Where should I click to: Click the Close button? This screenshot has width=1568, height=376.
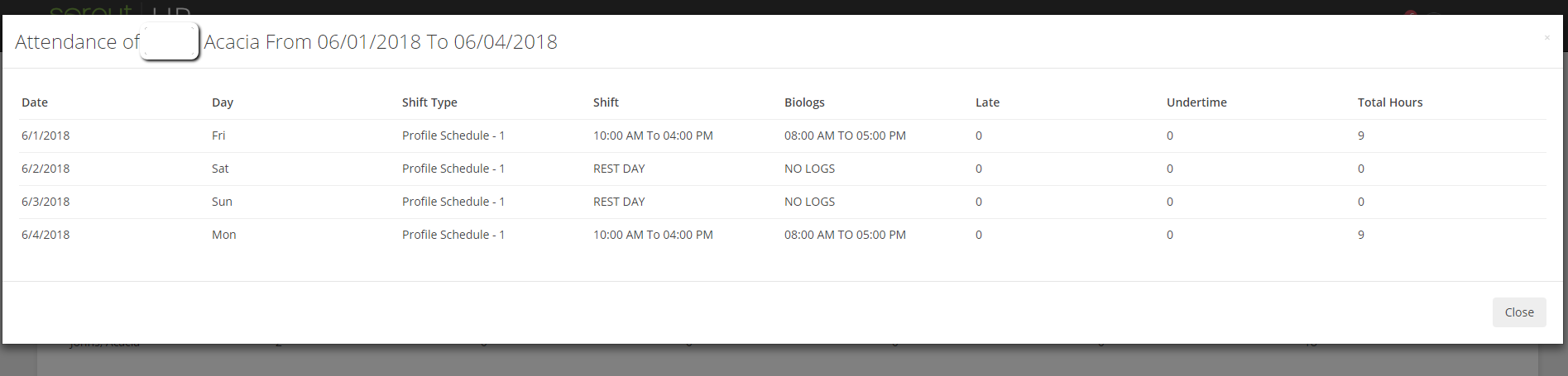[x=1518, y=312]
